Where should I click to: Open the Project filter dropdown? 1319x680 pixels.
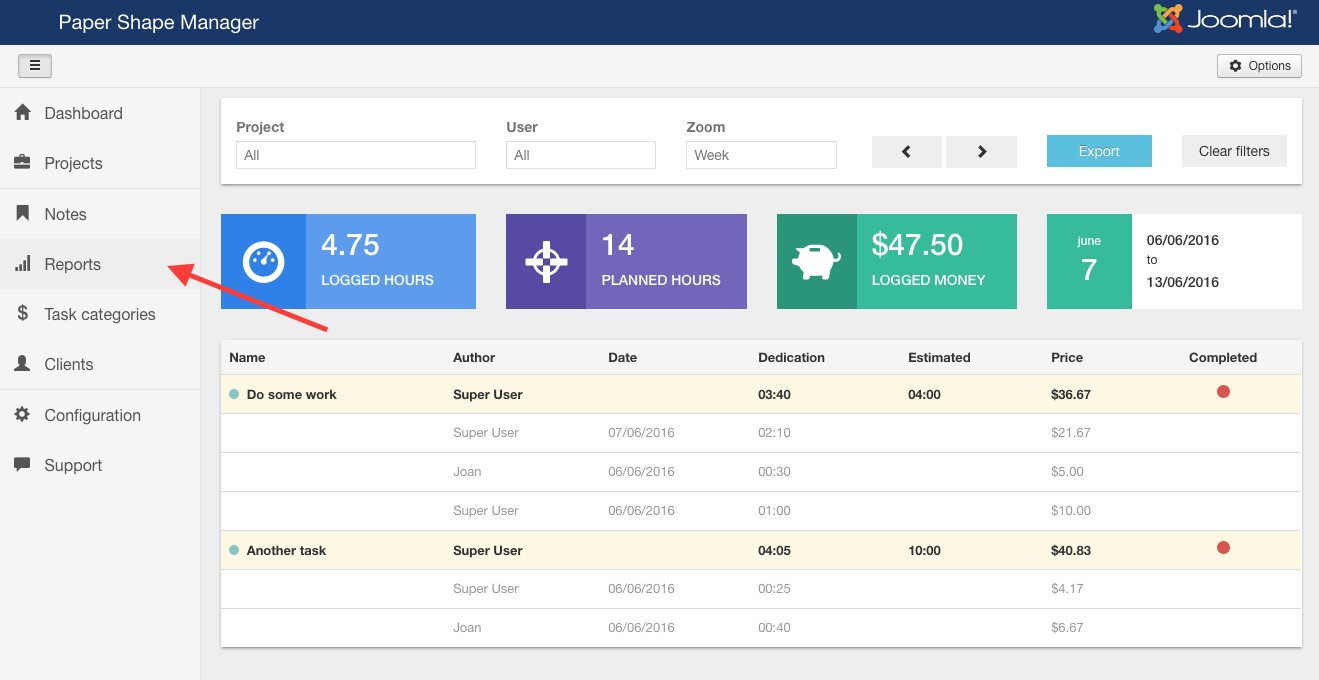coord(356,155)
